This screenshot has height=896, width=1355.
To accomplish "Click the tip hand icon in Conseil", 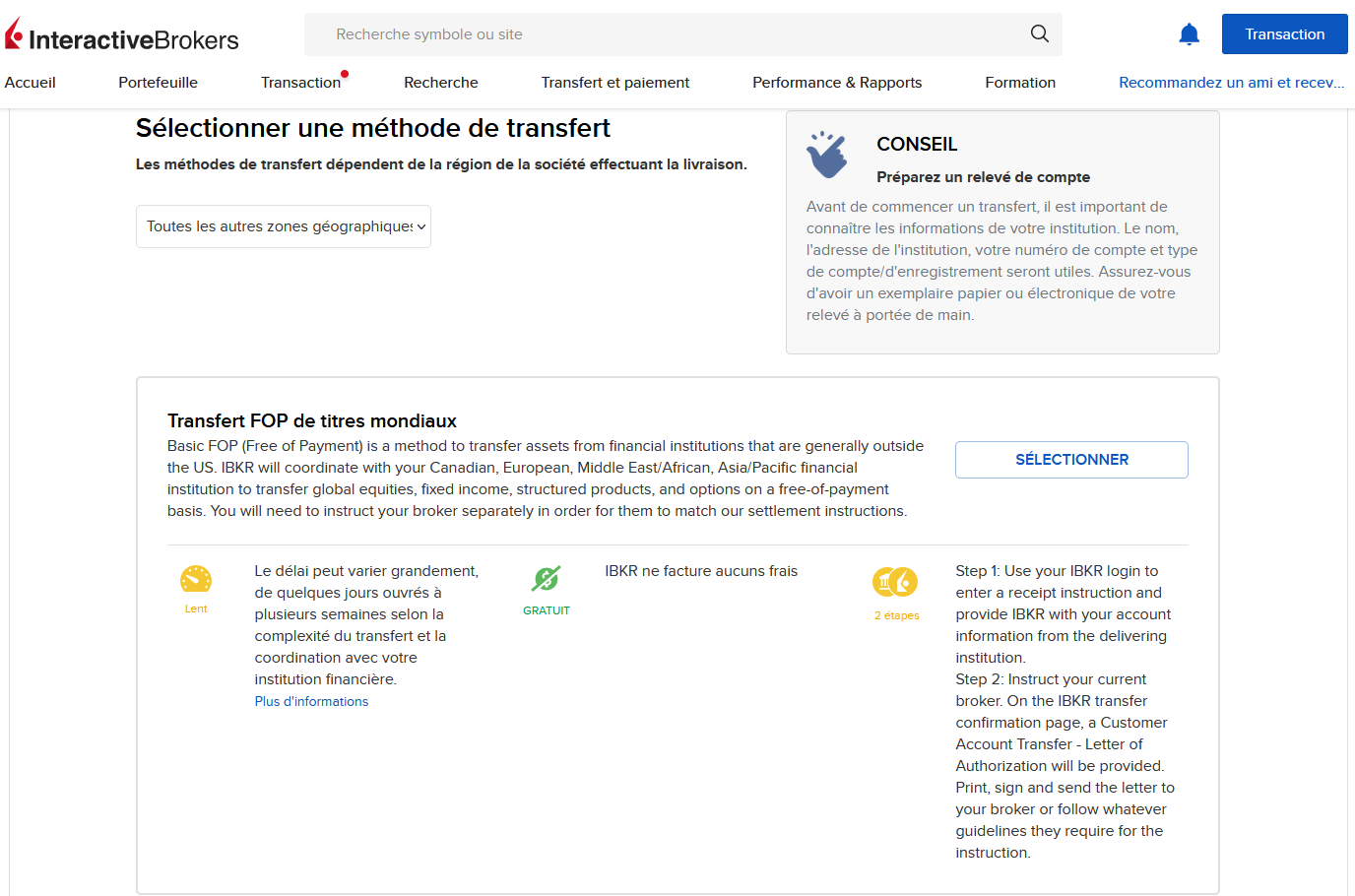I will point(827,155).
